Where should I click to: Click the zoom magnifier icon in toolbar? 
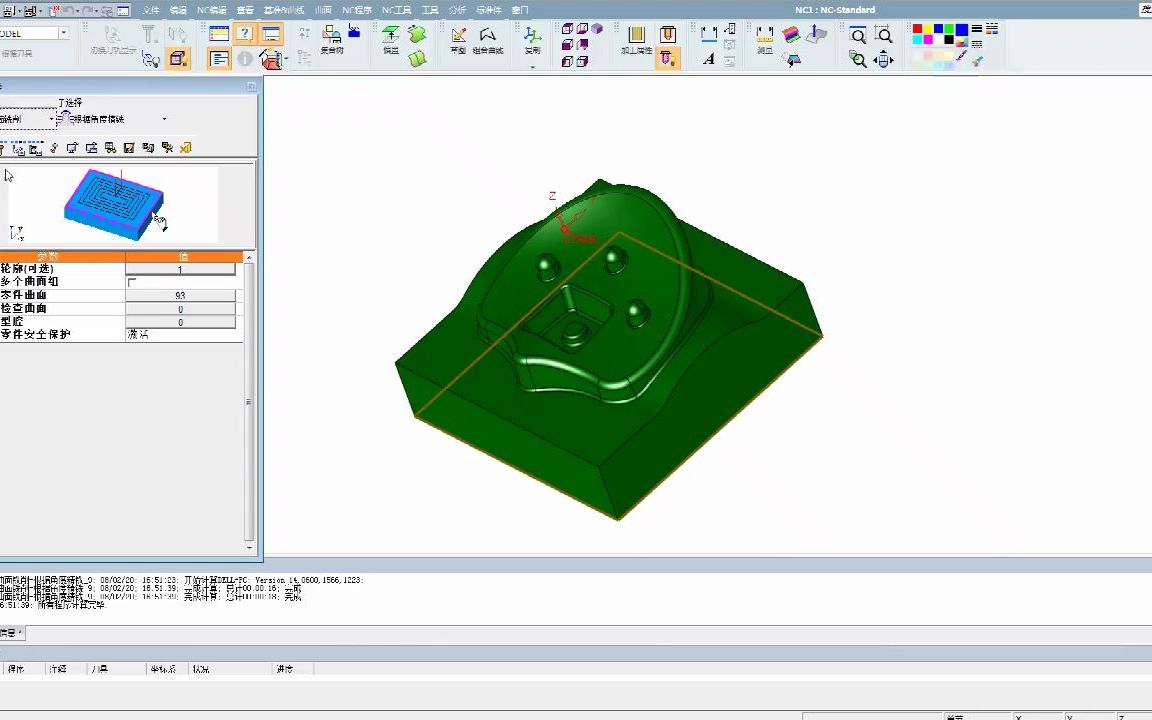click(x=858, y=35)
